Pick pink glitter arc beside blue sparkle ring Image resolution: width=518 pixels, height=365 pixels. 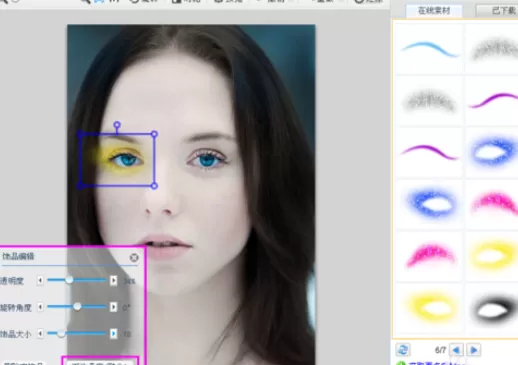coord(493,204)
